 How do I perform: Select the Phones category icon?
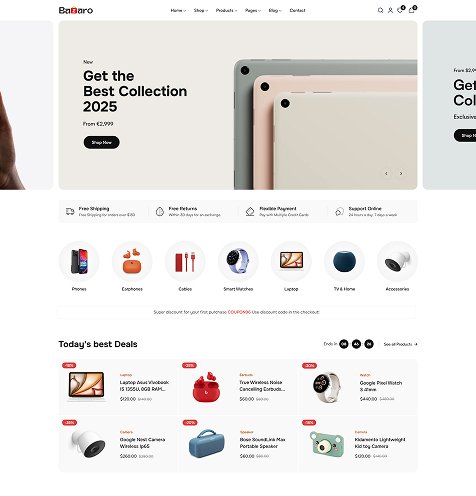pyautogui.click(x=79, y=261)
